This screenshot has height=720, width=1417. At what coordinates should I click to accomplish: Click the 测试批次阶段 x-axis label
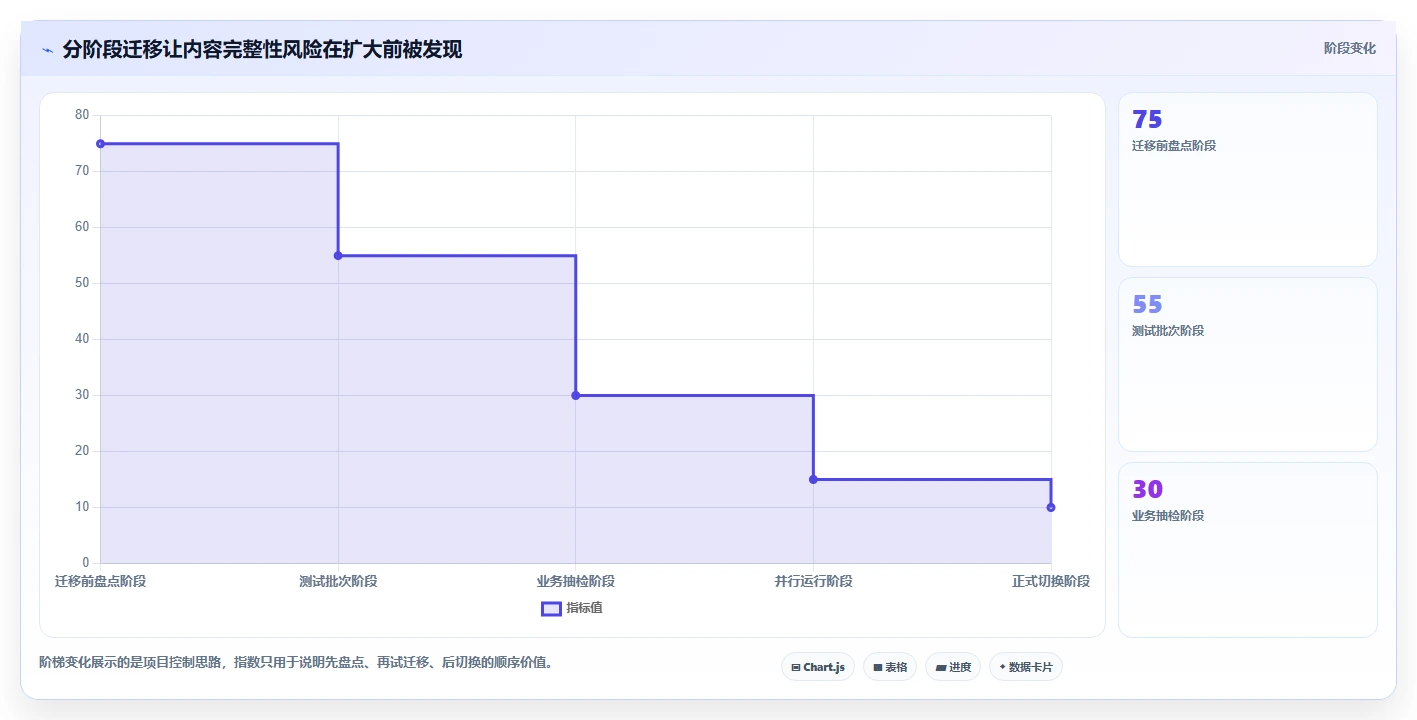point(338,581)
